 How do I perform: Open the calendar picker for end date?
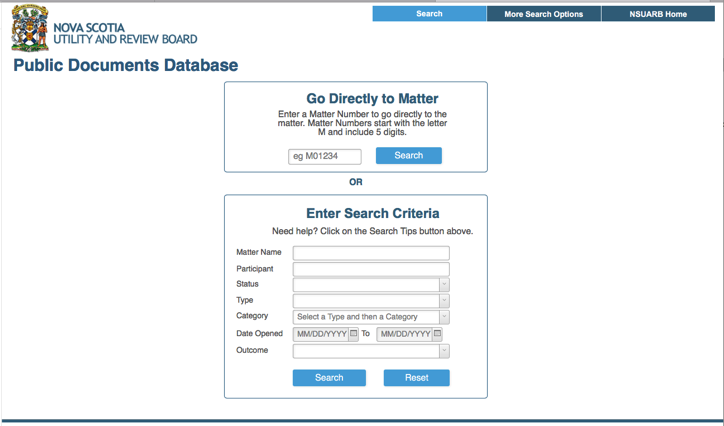pyautogui.click(x=437, y=334)
